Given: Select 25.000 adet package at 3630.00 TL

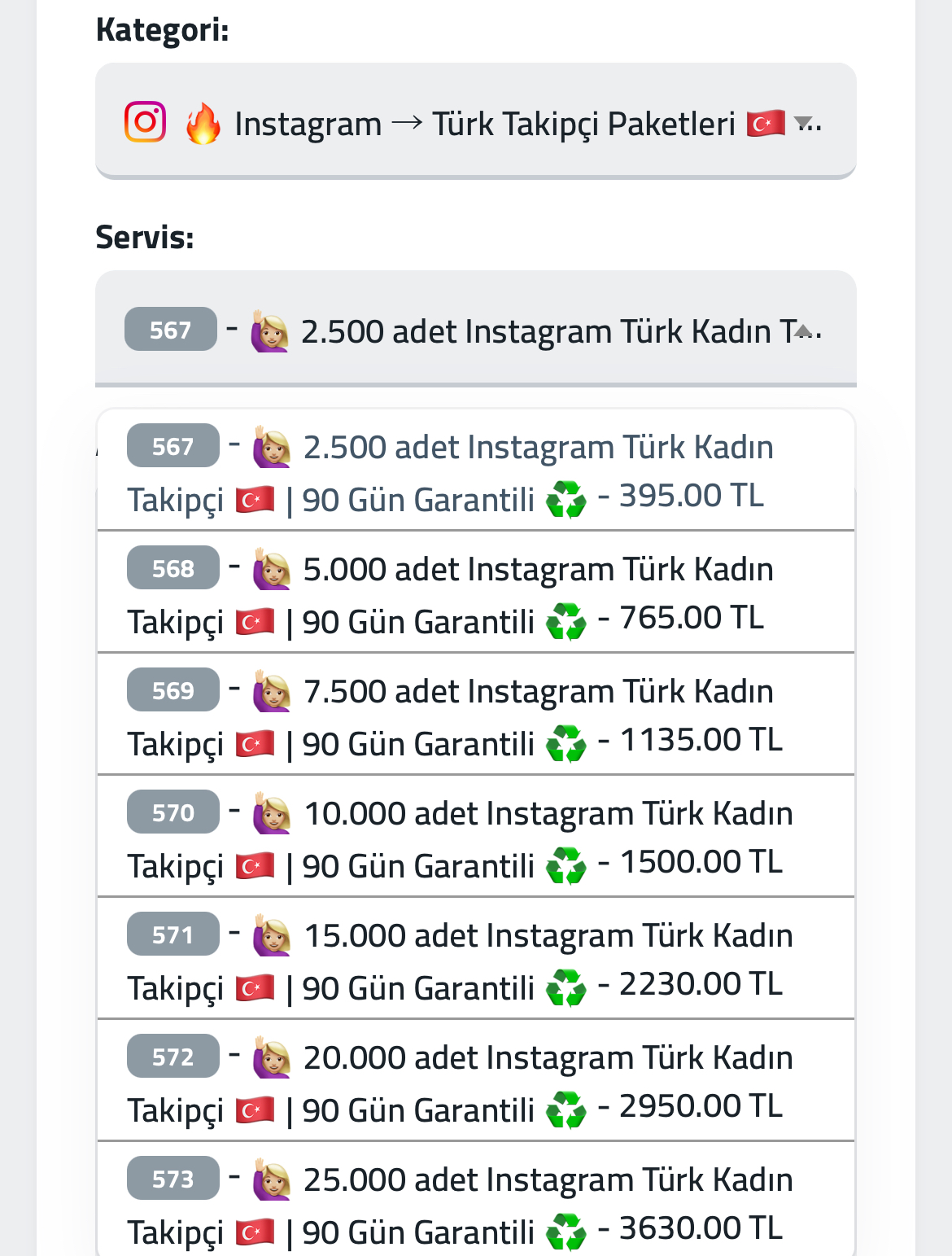Looking at the screenshot, I should click(x=476, y=1199).
